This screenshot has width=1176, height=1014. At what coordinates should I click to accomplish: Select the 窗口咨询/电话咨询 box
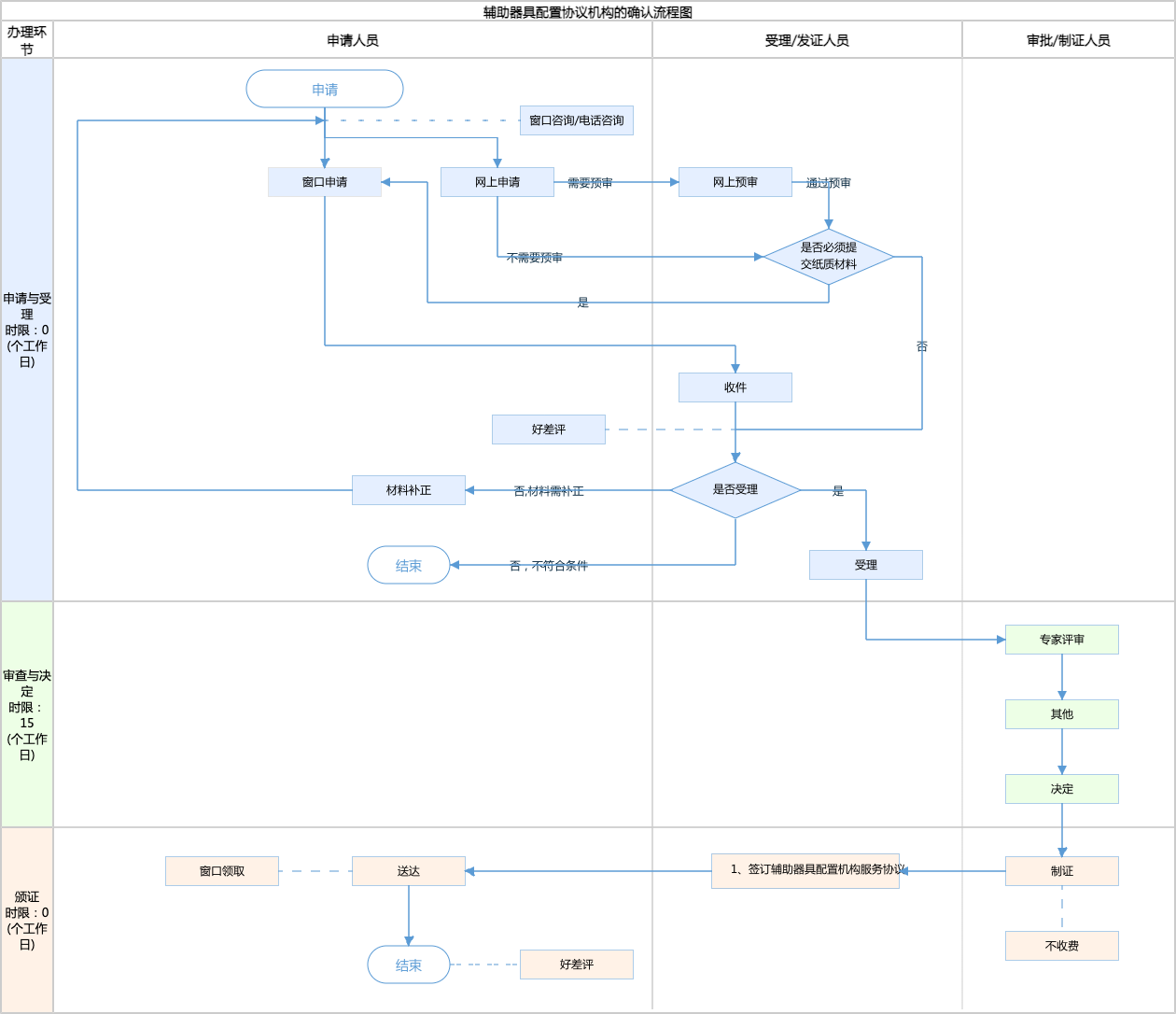point(576,120)
